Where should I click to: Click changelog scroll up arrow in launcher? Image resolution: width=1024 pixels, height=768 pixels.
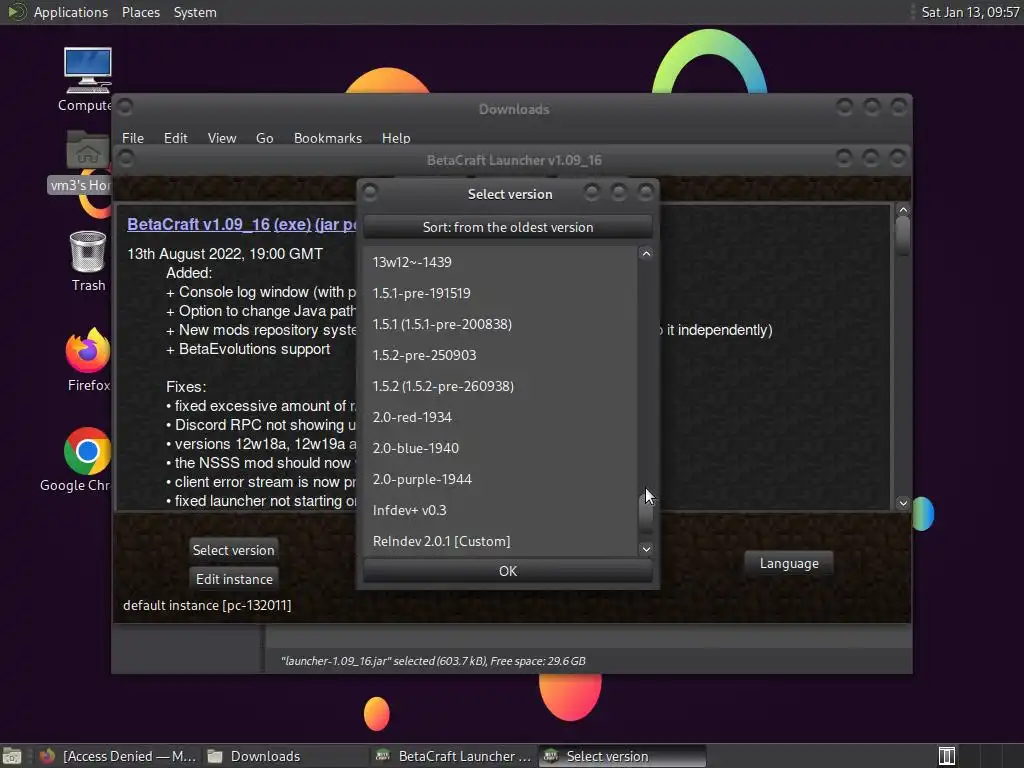pos(903,210)
